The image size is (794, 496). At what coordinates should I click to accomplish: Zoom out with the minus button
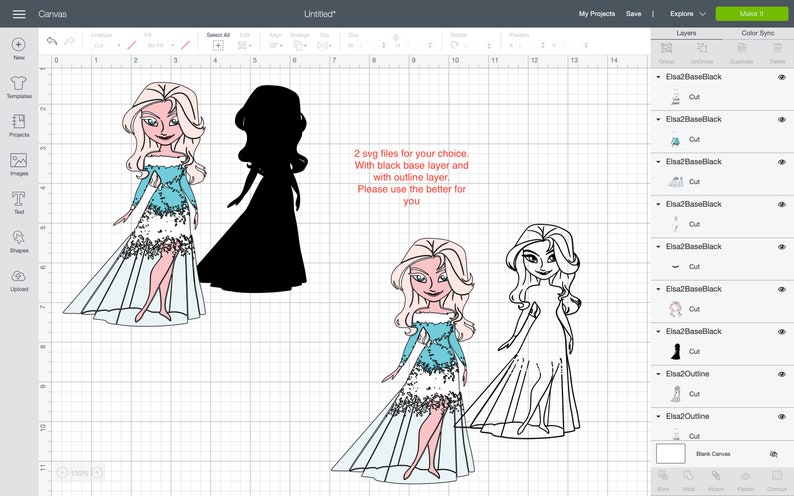point(62,473)
